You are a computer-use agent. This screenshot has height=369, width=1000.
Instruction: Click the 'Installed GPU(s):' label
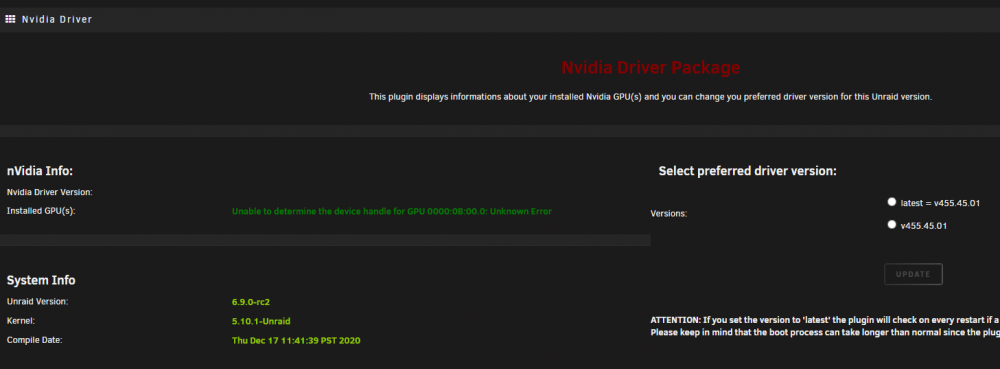[x=41, y=210]
